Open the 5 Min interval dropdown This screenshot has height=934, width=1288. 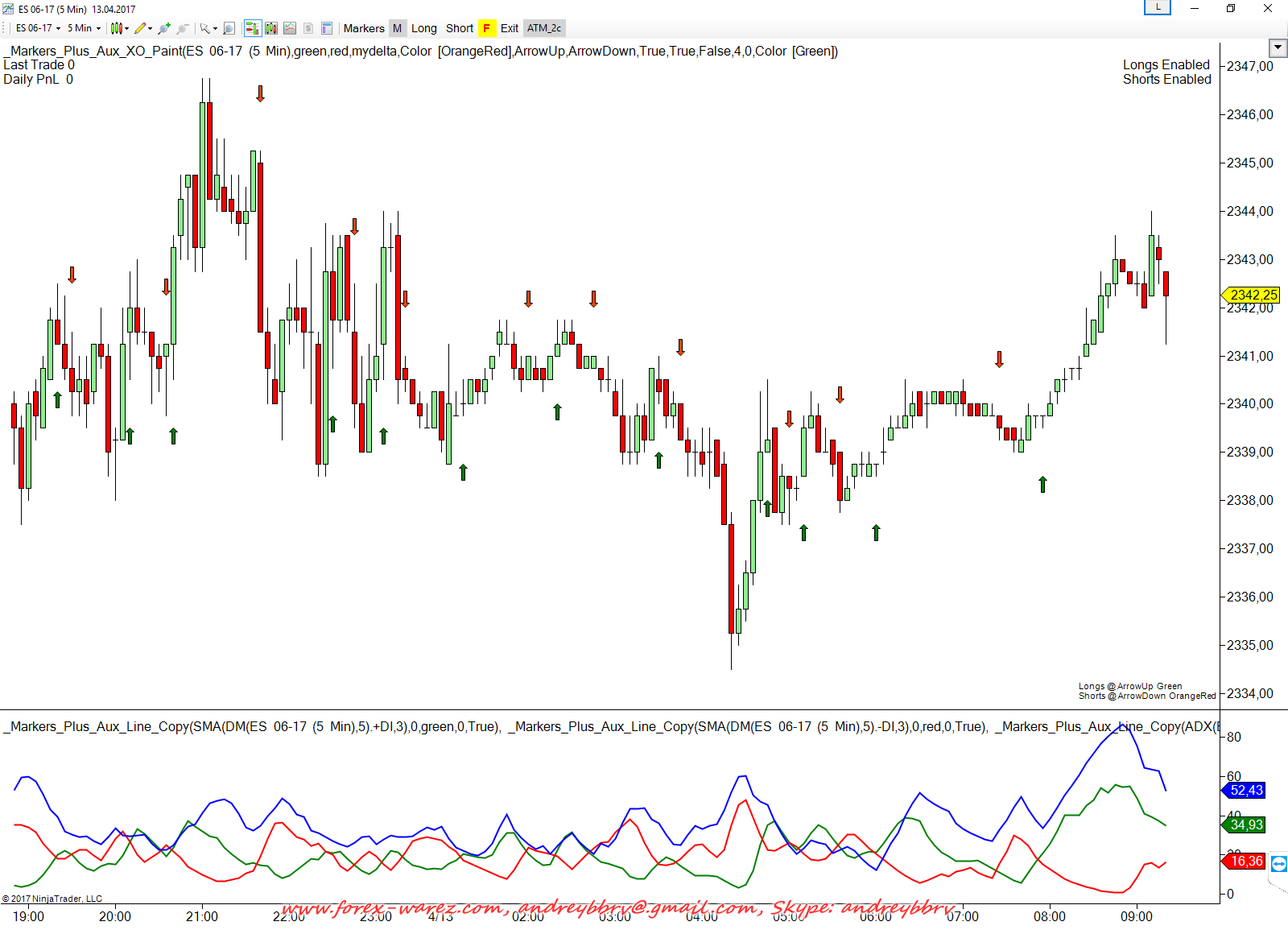point(84,28)
